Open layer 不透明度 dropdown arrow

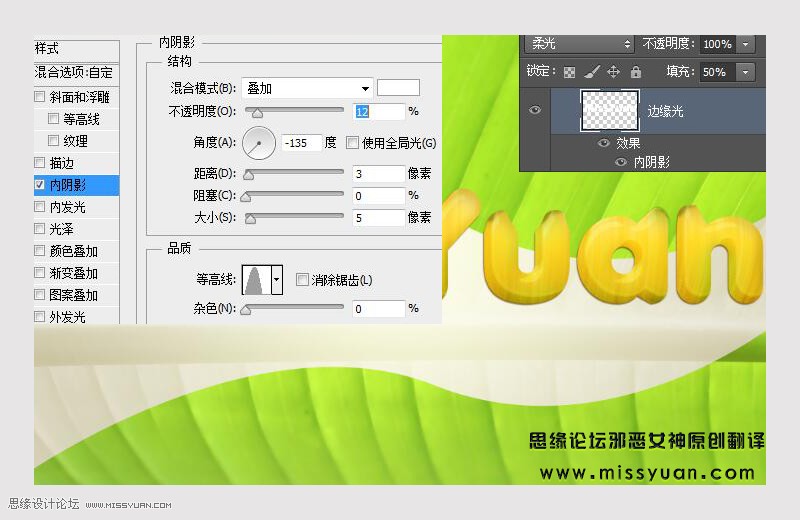click(745, 44)
